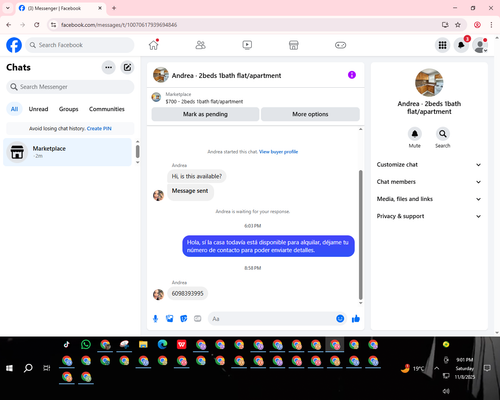Open Chats options three-dot button
Screen dimensions: 500x400
(x=108, y=67)
